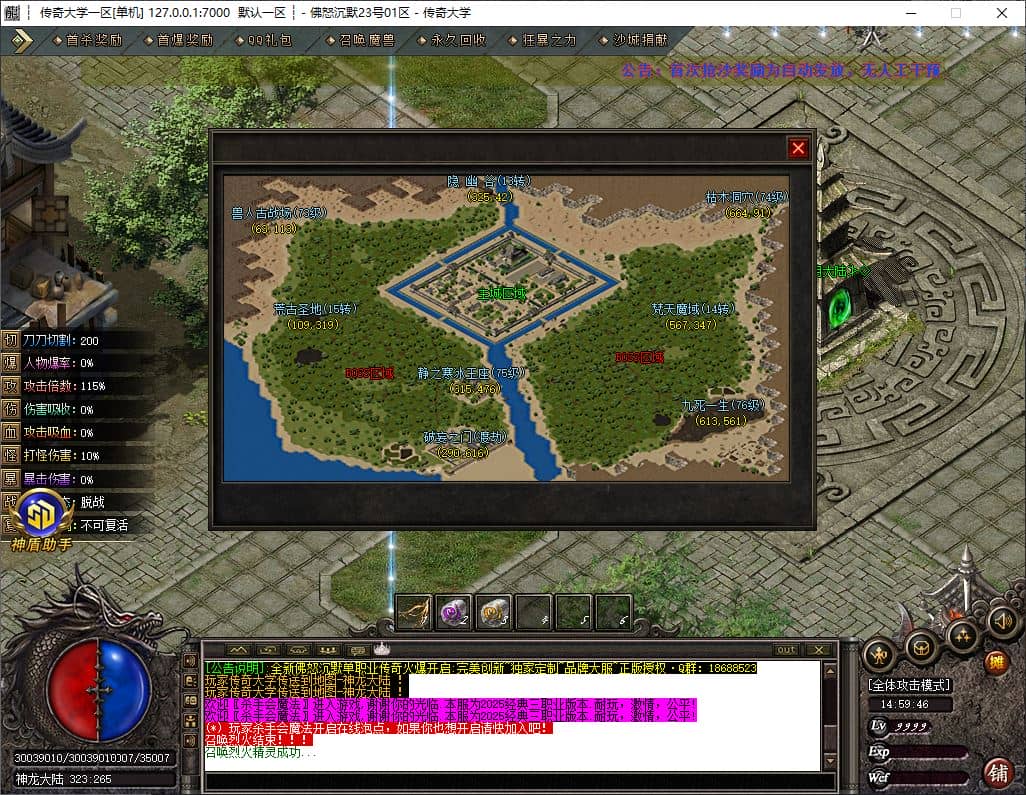Open 摊 stall button
The height and width of the screenshot is (795, 1026).
(x=996, y=663)
